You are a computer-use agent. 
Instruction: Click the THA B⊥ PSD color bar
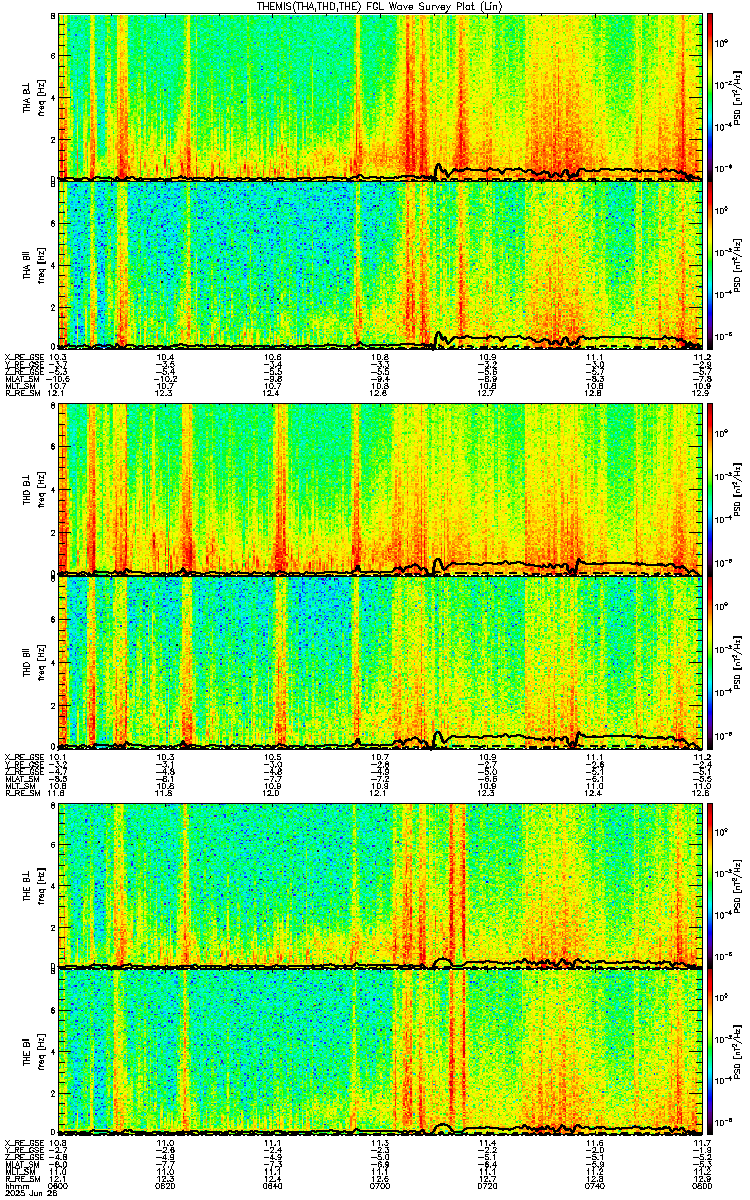pyautogui.click(x=710, y=96)
